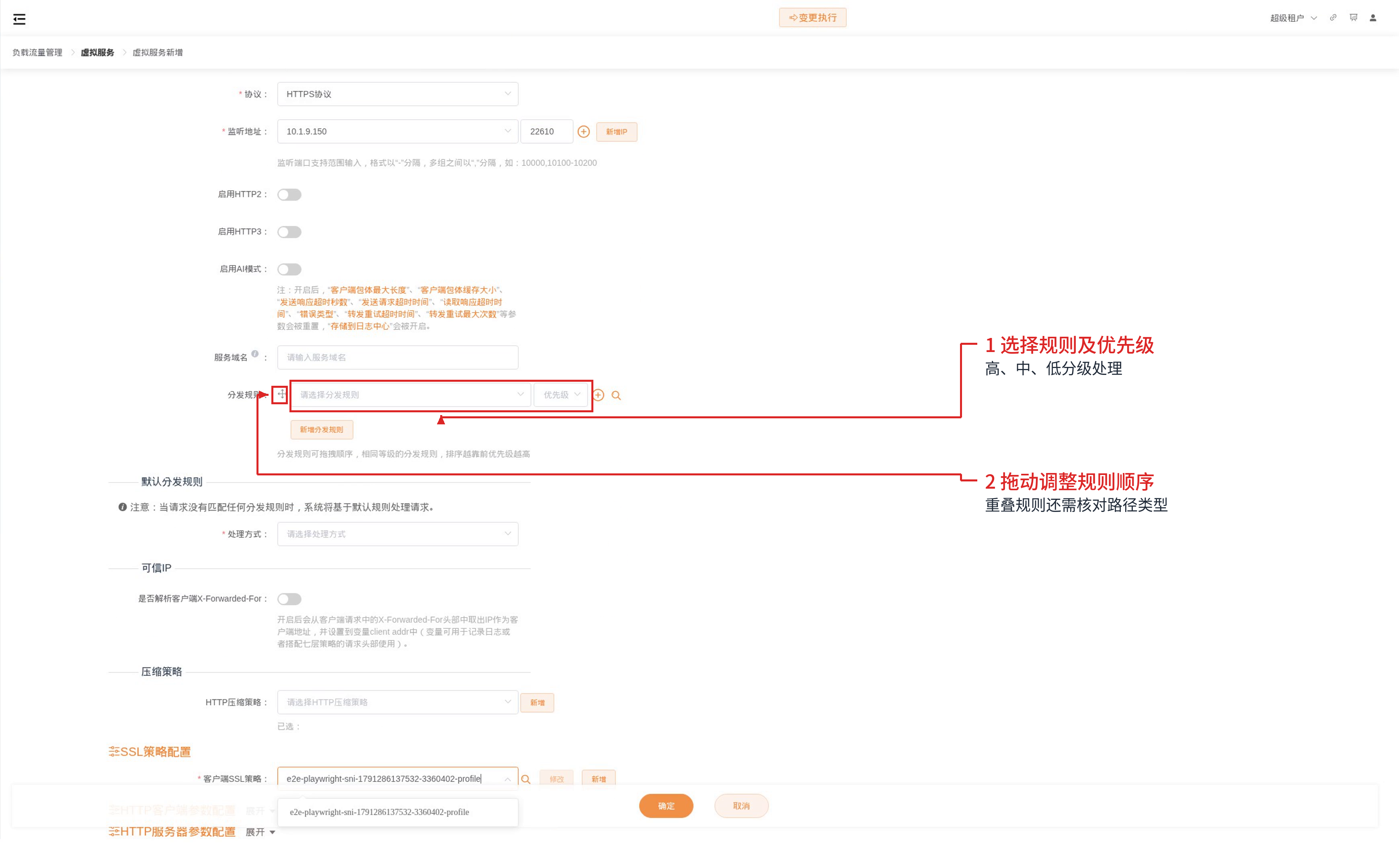The width and height of the screenshot is (1399, 868).
Task: Enable 启用AI模式 switch
Action: tap(289, 269)
